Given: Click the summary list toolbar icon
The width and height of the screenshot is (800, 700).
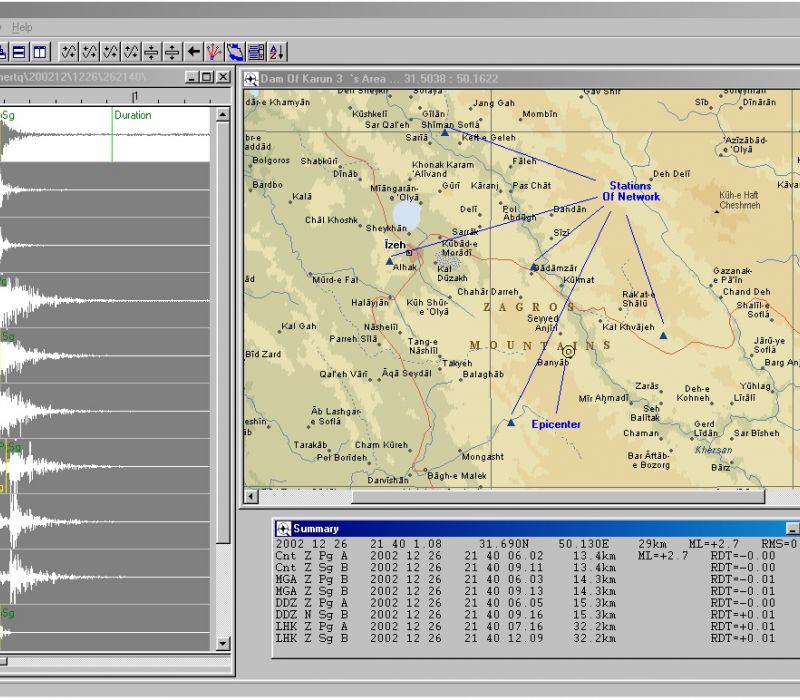Looking at the screenshot, I should click(x=256, y=51).
